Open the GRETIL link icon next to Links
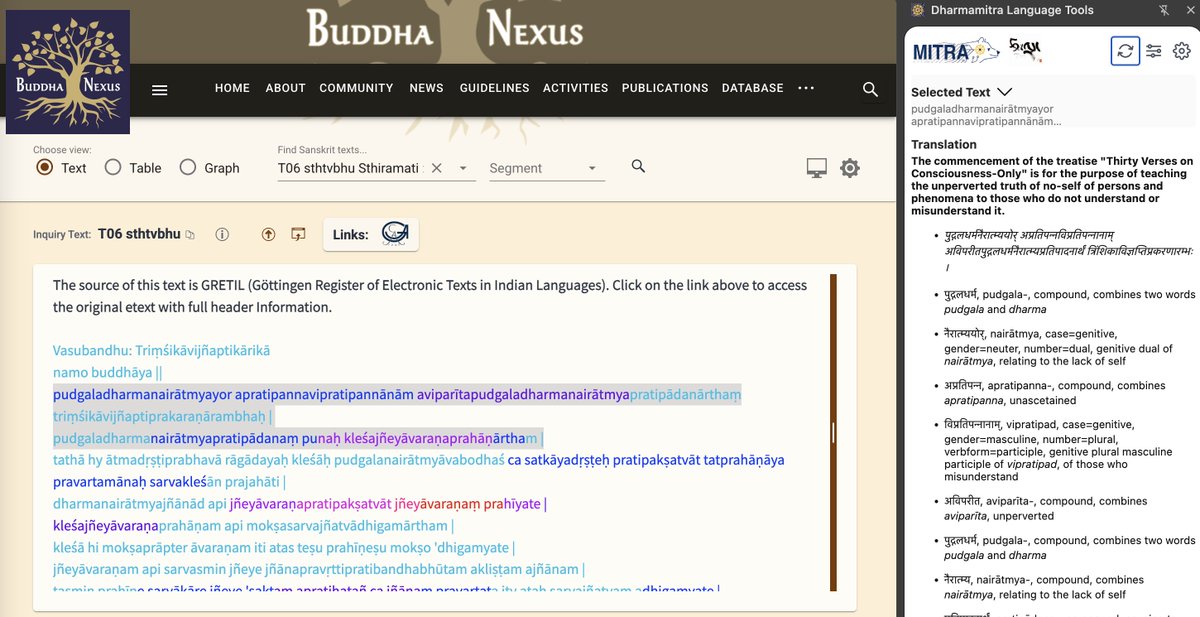 [x=397, y=233]
